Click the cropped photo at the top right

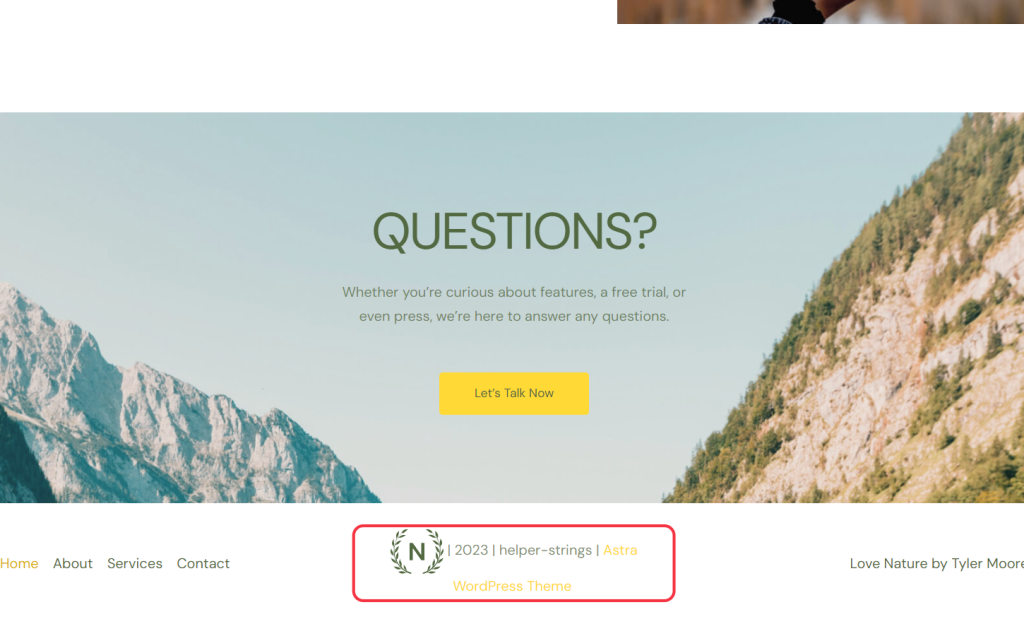pyautogui.click(x=820, y=12)
